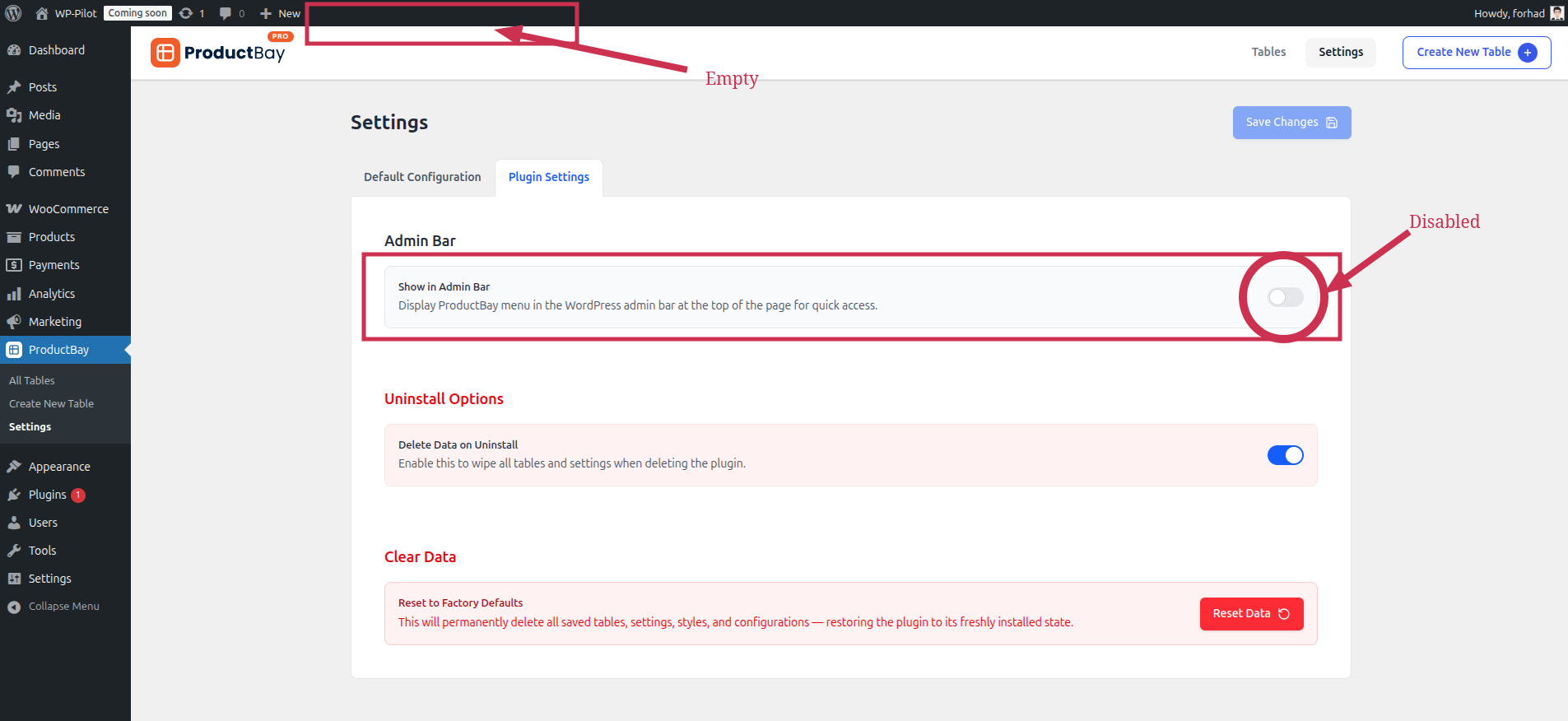Click the Dashboard menu label
Screen dimensions: 1568x721
pyautogui.click(x=57, y=50)
